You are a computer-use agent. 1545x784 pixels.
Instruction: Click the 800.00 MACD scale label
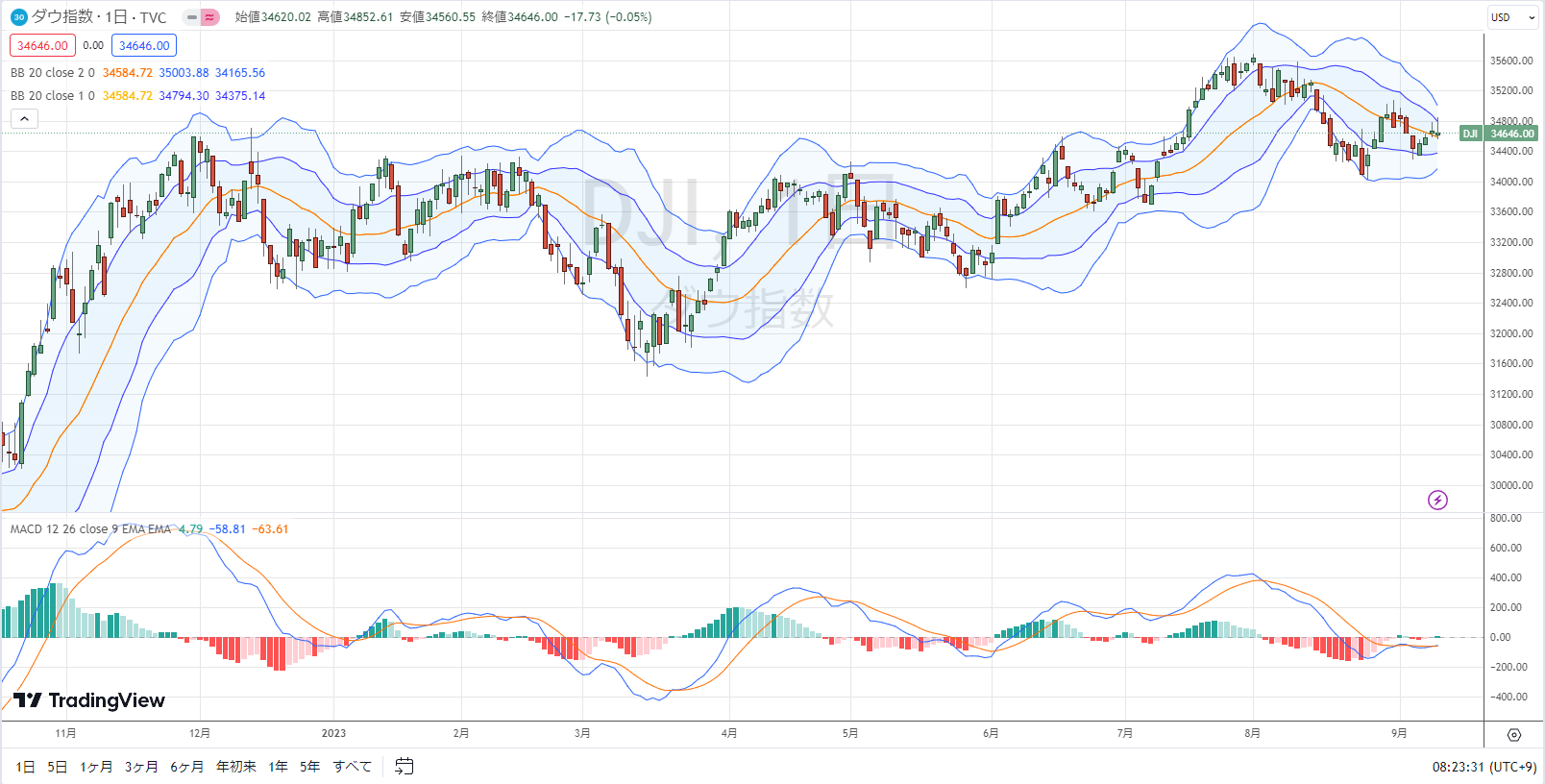pyautogui.click(x=1506, y=518)
